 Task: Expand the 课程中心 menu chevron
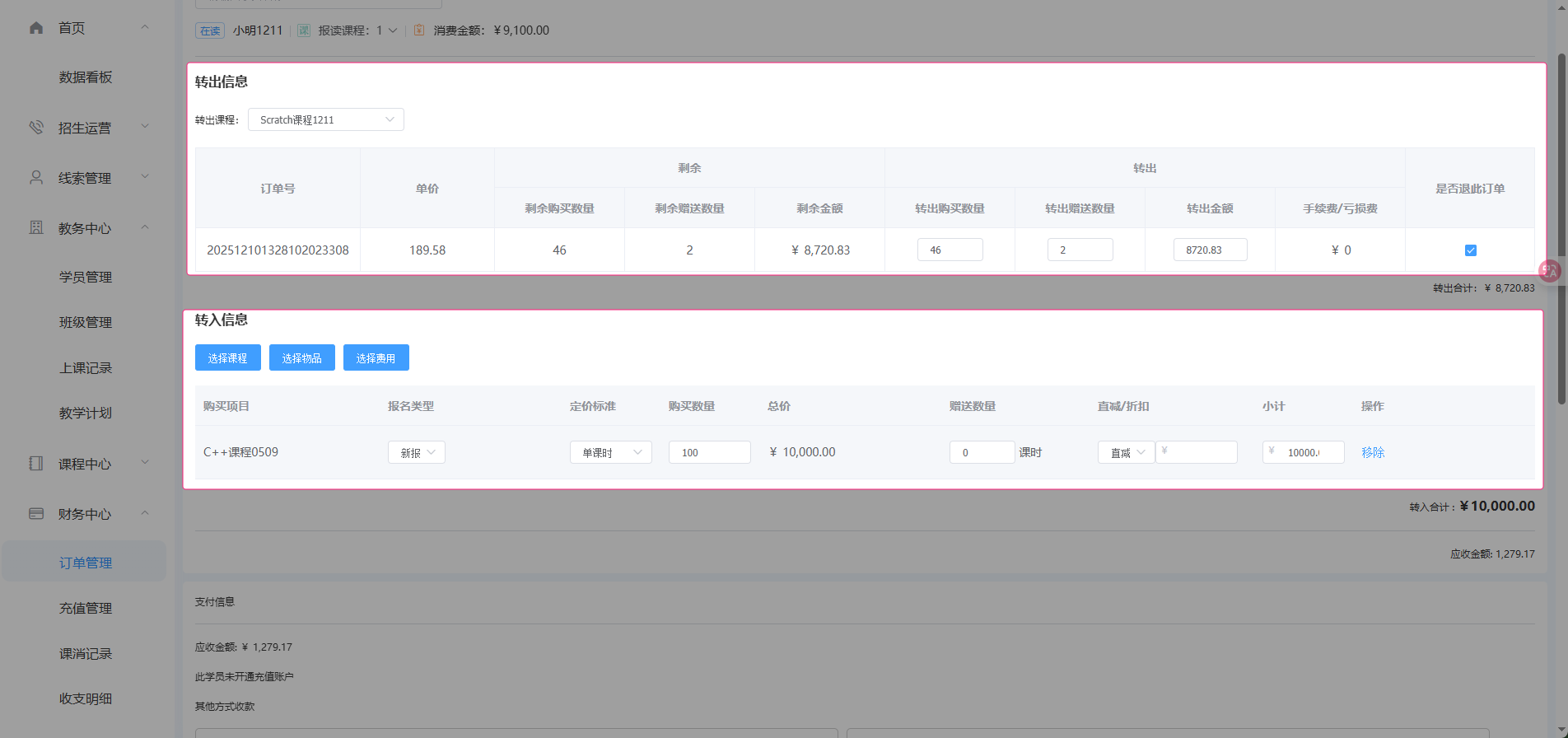[145, 464]
